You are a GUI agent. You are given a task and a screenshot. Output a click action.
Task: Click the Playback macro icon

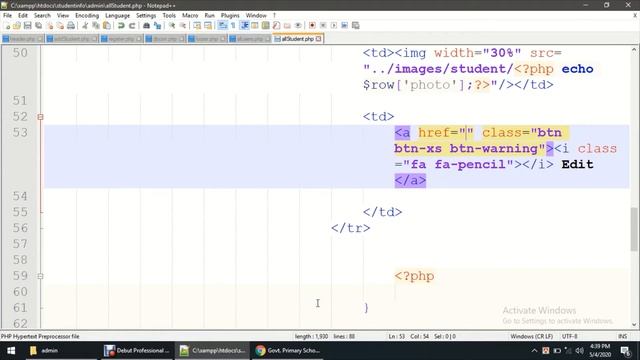(x=334, y=25)
